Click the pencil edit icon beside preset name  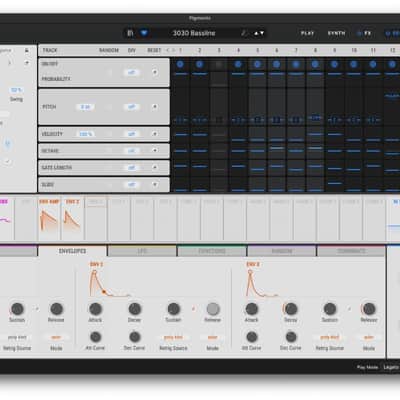click(x=244, y=33)
